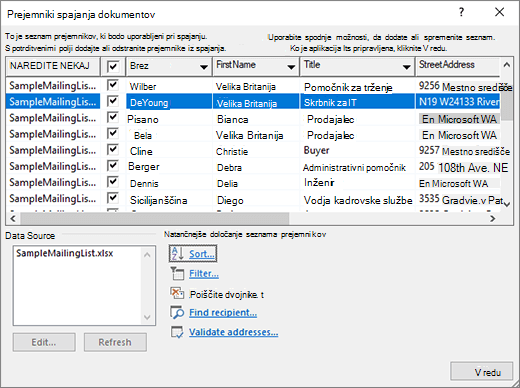Select SampleMailingList.xlsx in Data Source
Viewport: 520px width, 388px height.
(65, 253)
